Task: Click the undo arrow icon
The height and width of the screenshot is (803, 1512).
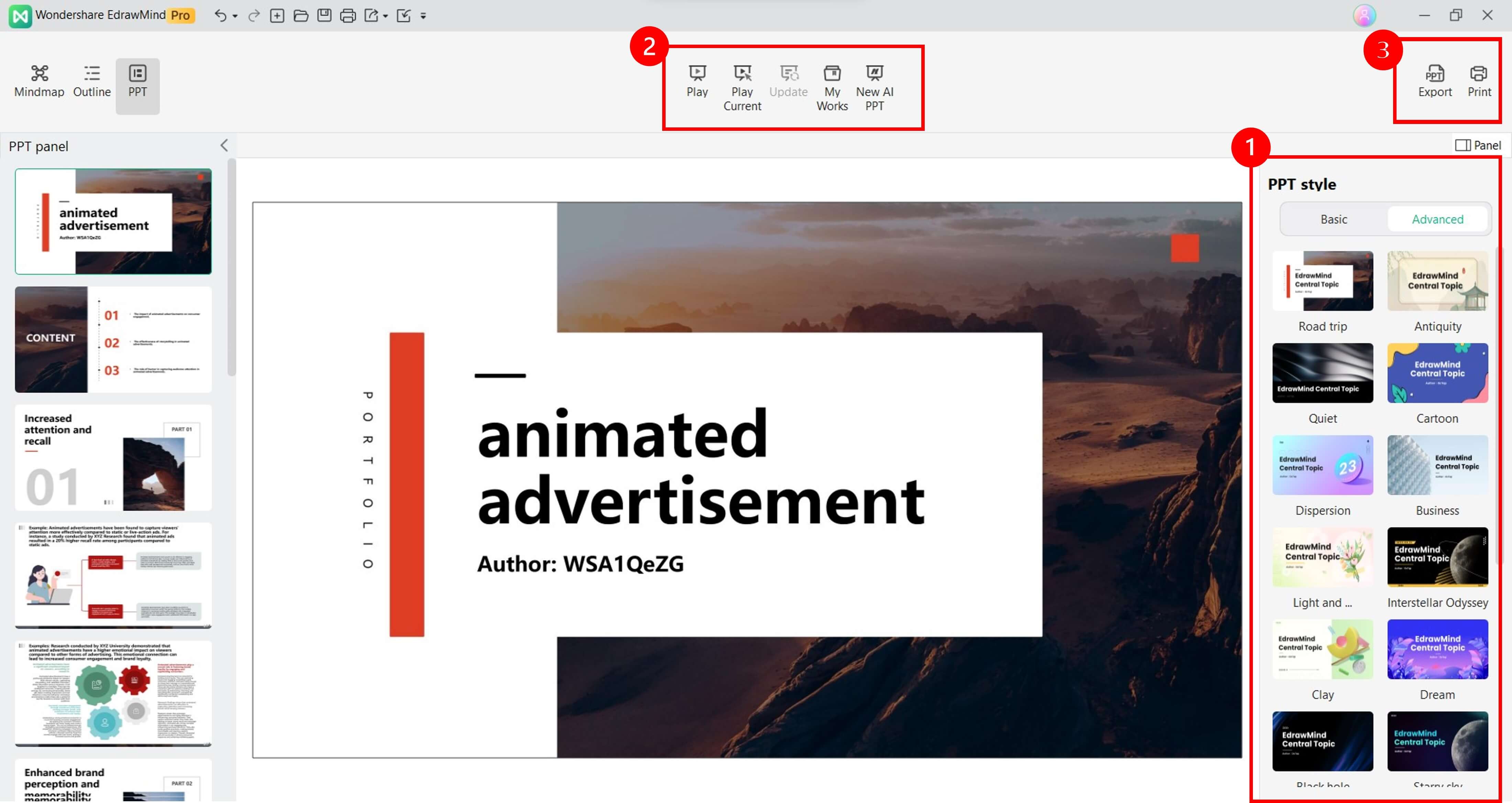Action: tap(220, 16)
